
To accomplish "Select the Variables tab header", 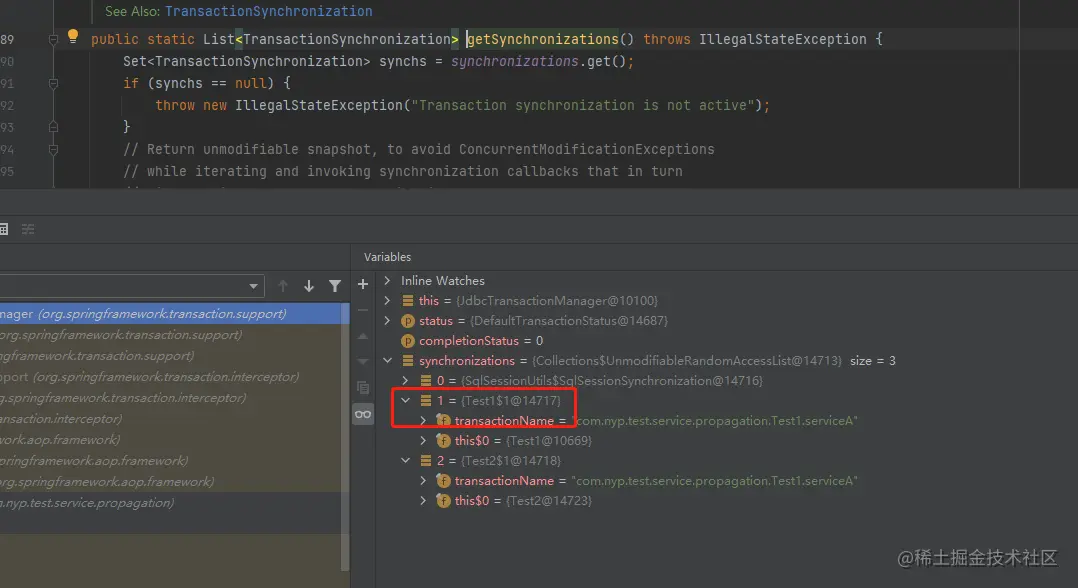I will [x=387, y=257].
